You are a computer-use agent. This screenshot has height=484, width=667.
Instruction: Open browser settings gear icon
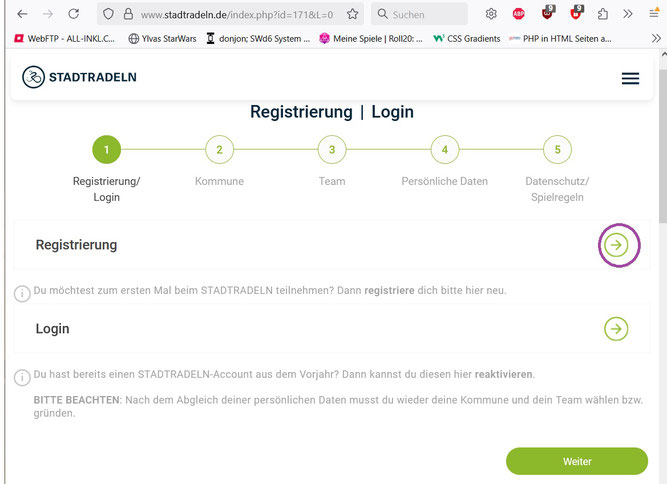click(491, 14)
